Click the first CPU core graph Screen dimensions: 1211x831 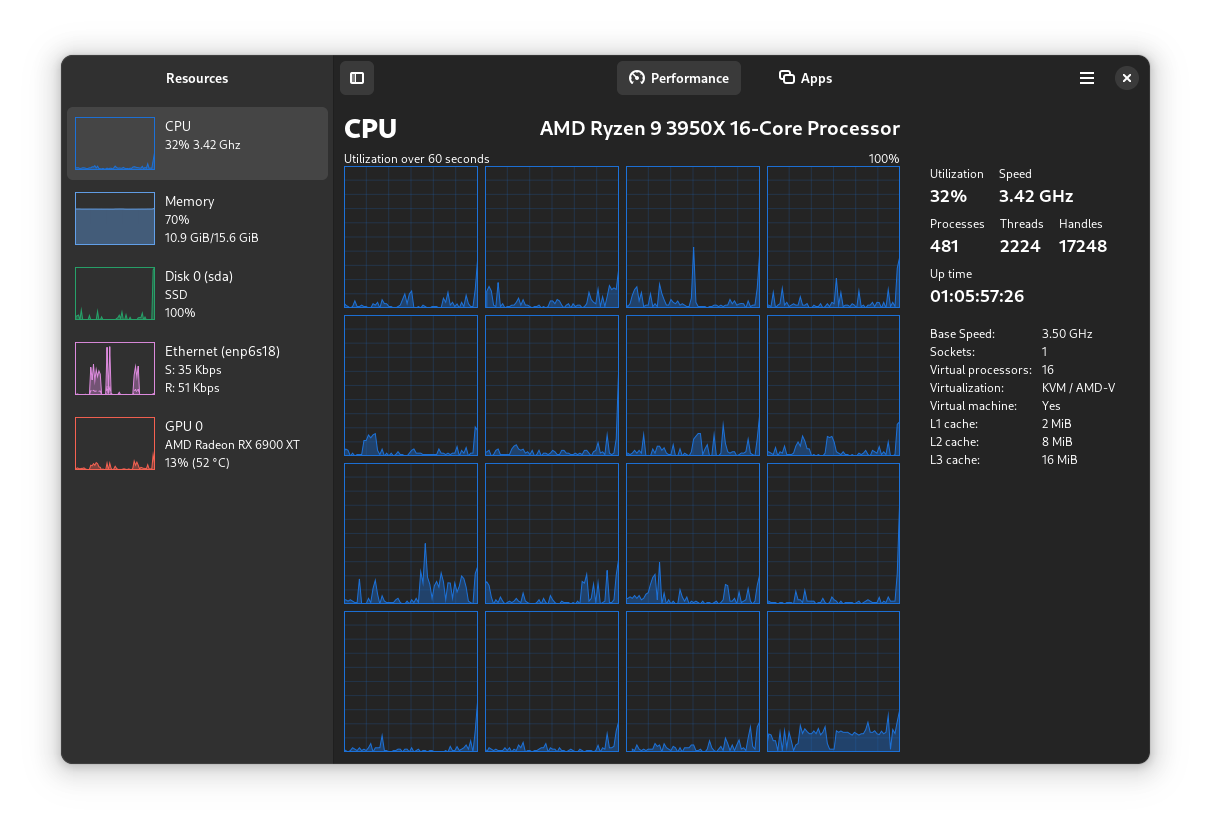click(411, 237)
